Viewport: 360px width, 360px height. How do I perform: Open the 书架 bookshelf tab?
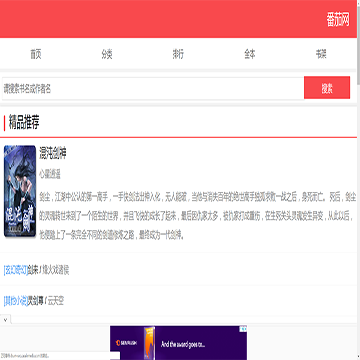(321, 54)
